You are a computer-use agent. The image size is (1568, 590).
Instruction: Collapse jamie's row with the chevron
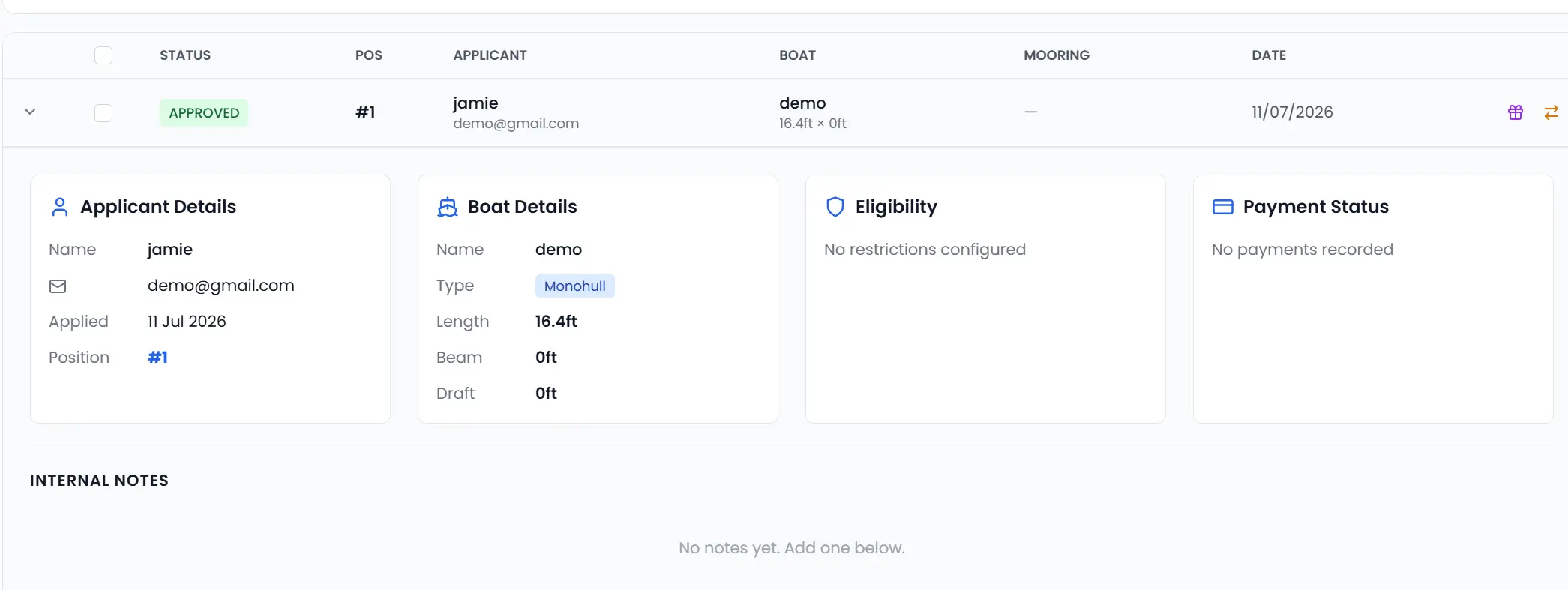pos(30,112)
